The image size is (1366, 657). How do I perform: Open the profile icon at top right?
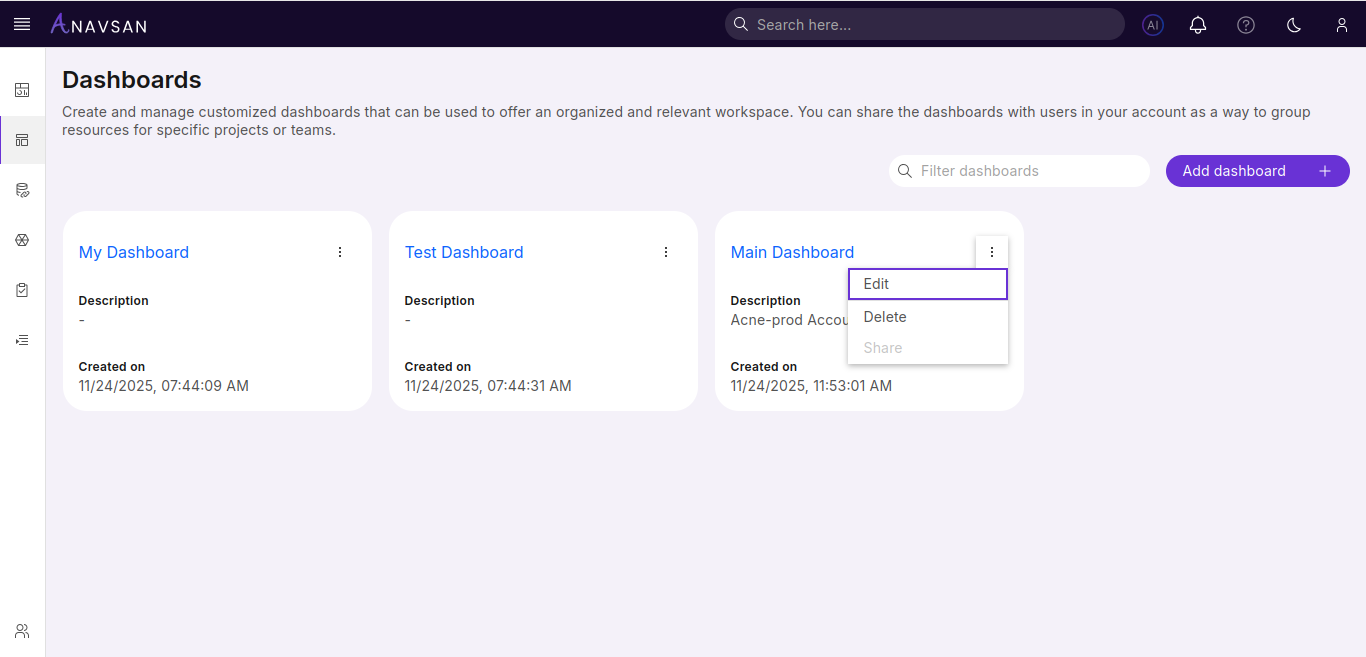[x=1342, y=24]
